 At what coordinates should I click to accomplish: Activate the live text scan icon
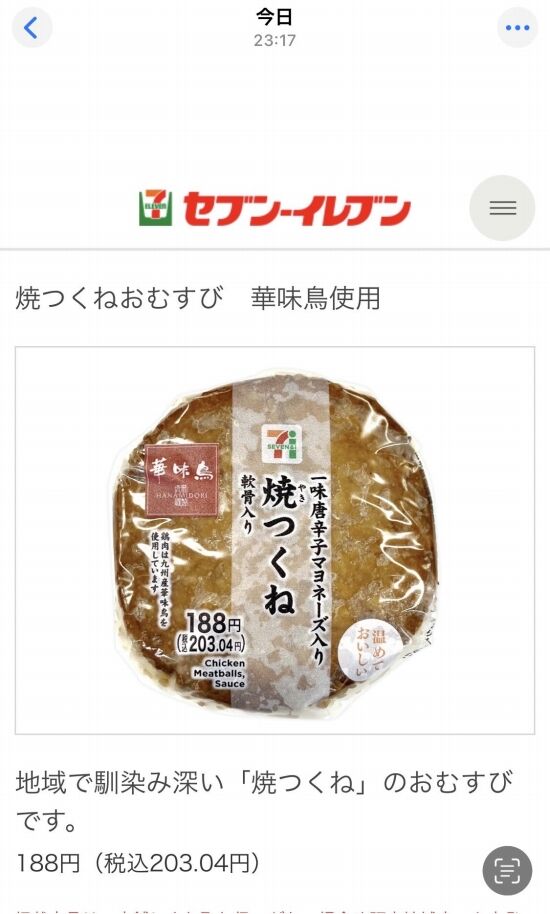tap(507, 871)
